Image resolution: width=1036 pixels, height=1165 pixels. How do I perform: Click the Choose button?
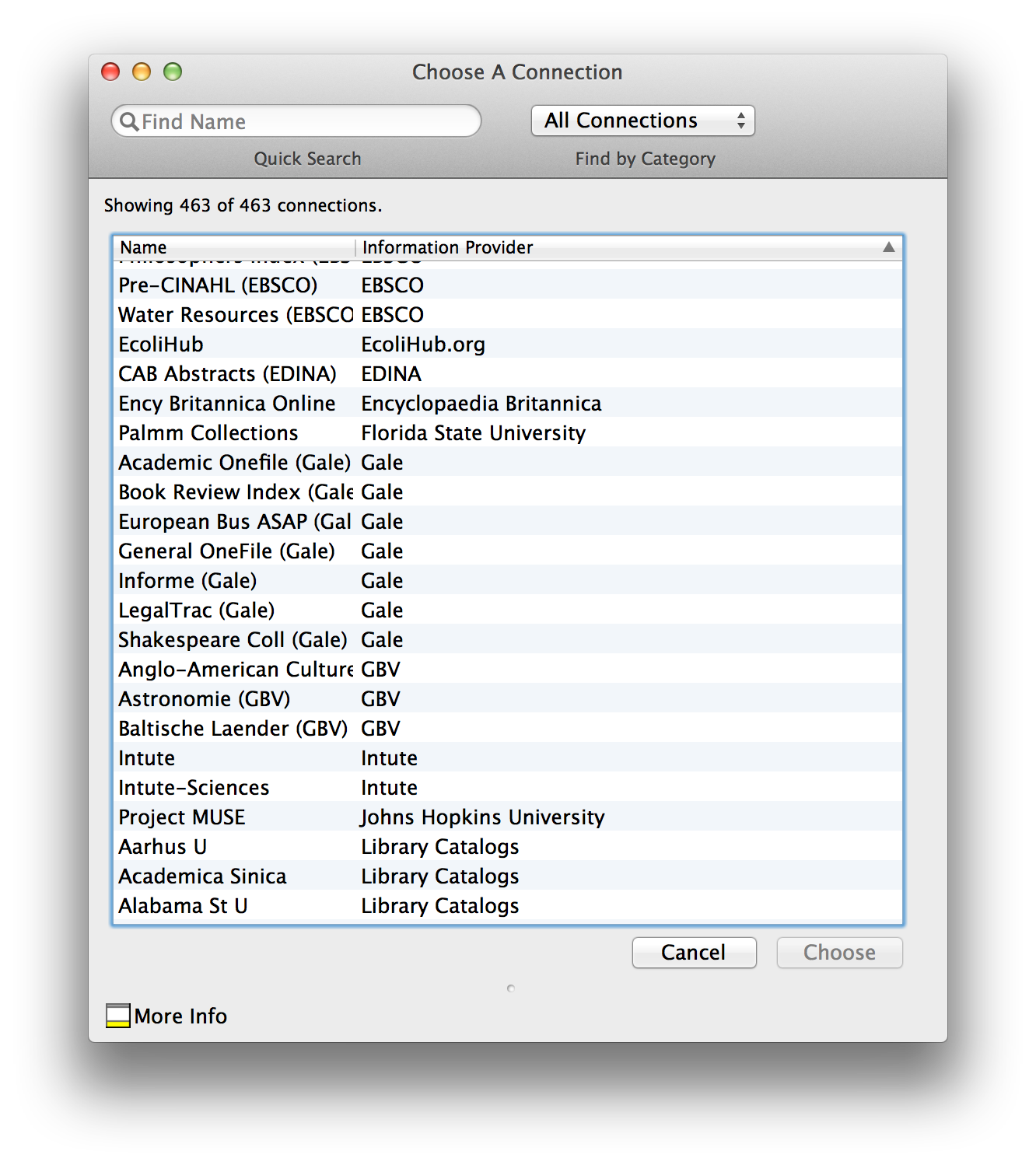(839, 953)
